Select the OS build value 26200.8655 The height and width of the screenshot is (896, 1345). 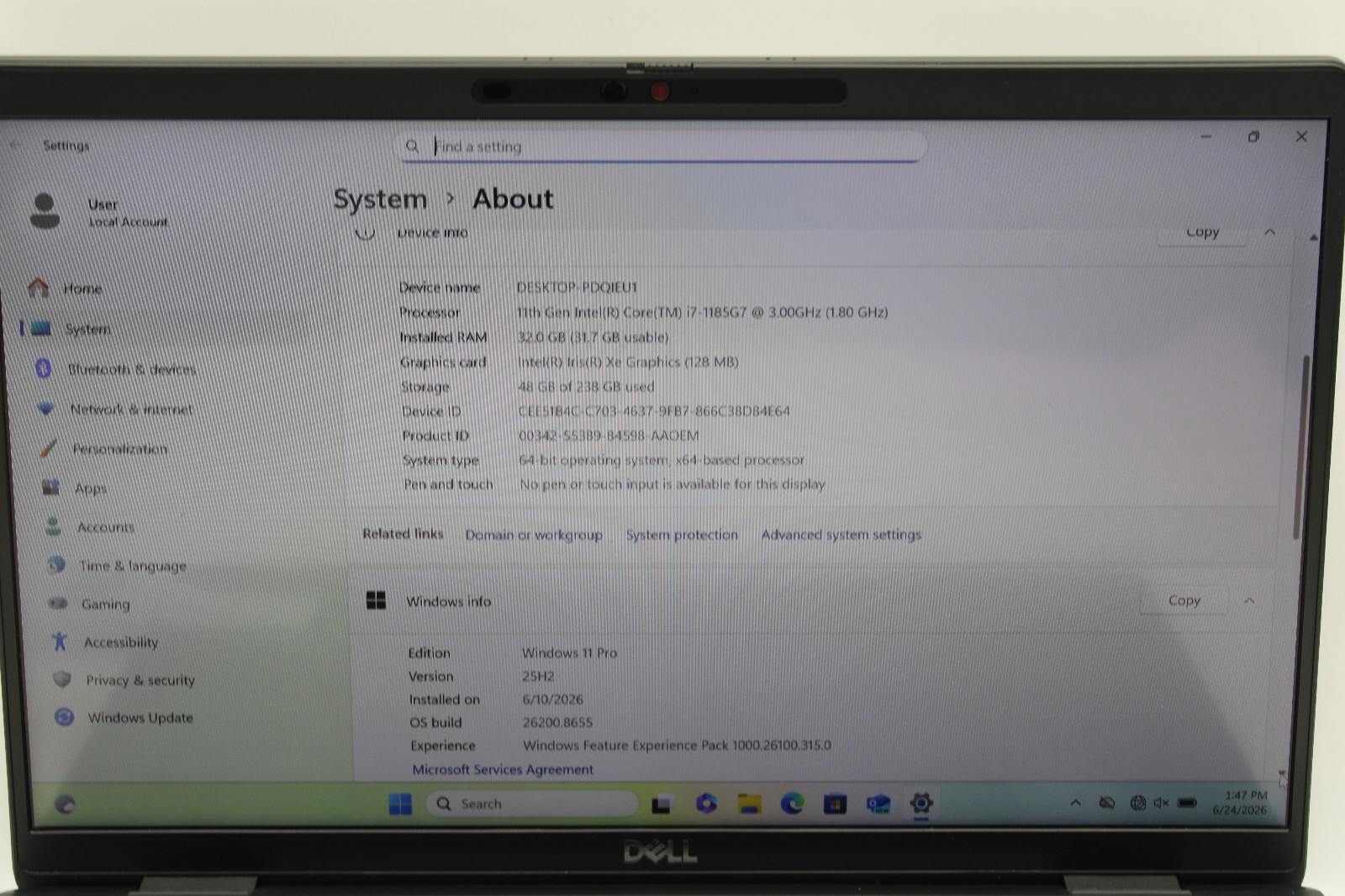point(557,722)
